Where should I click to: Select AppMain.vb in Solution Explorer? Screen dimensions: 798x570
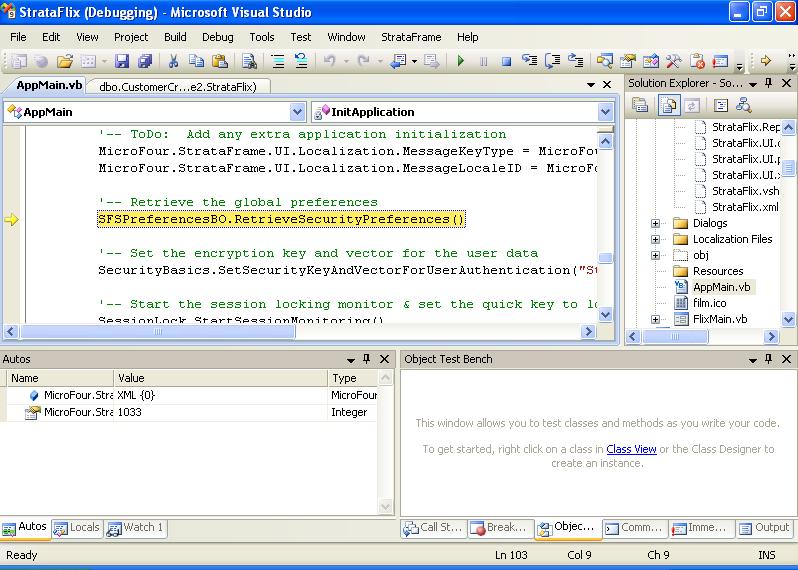721,287
